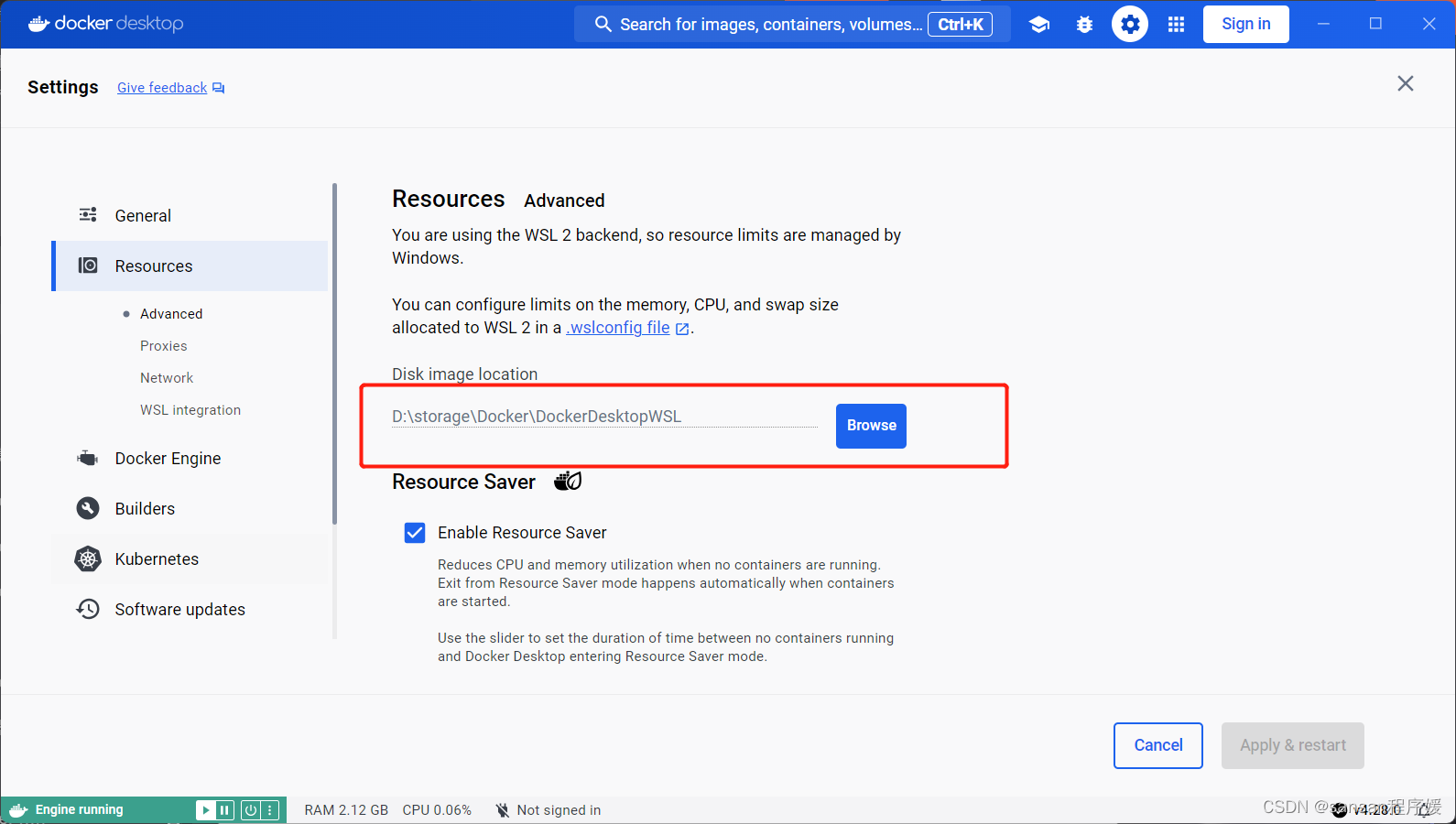Click the engine power icon
This screenshot has height=824, width=1456.
pyautogui.click(x=250, y=810)
